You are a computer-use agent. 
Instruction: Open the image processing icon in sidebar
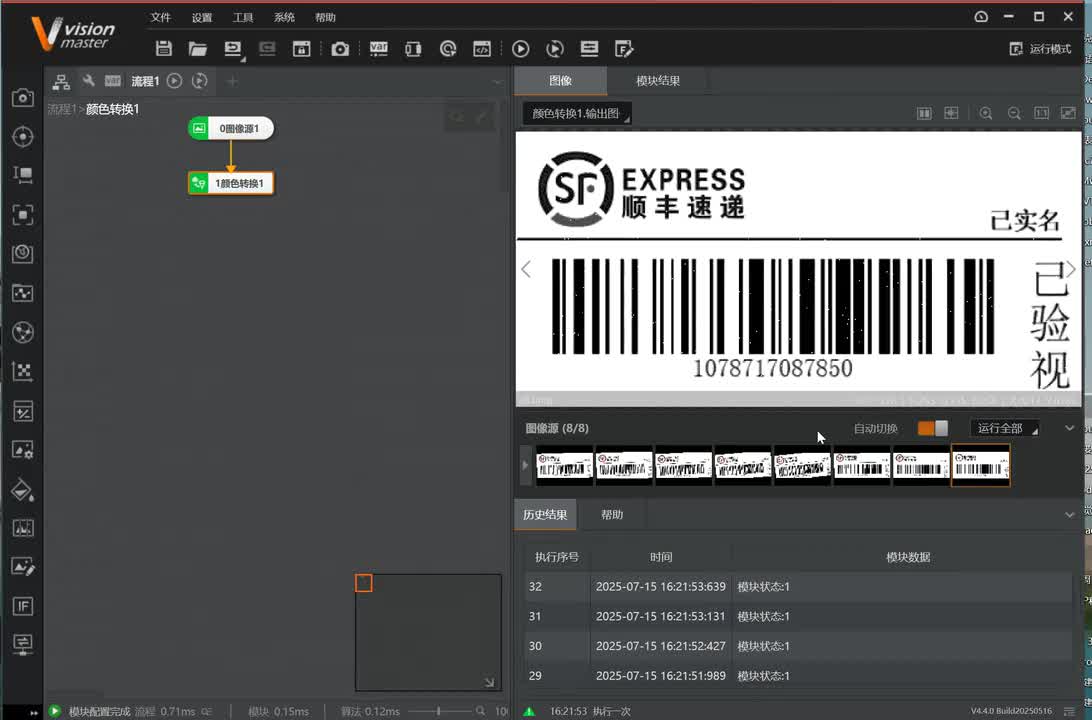(23, 450)
